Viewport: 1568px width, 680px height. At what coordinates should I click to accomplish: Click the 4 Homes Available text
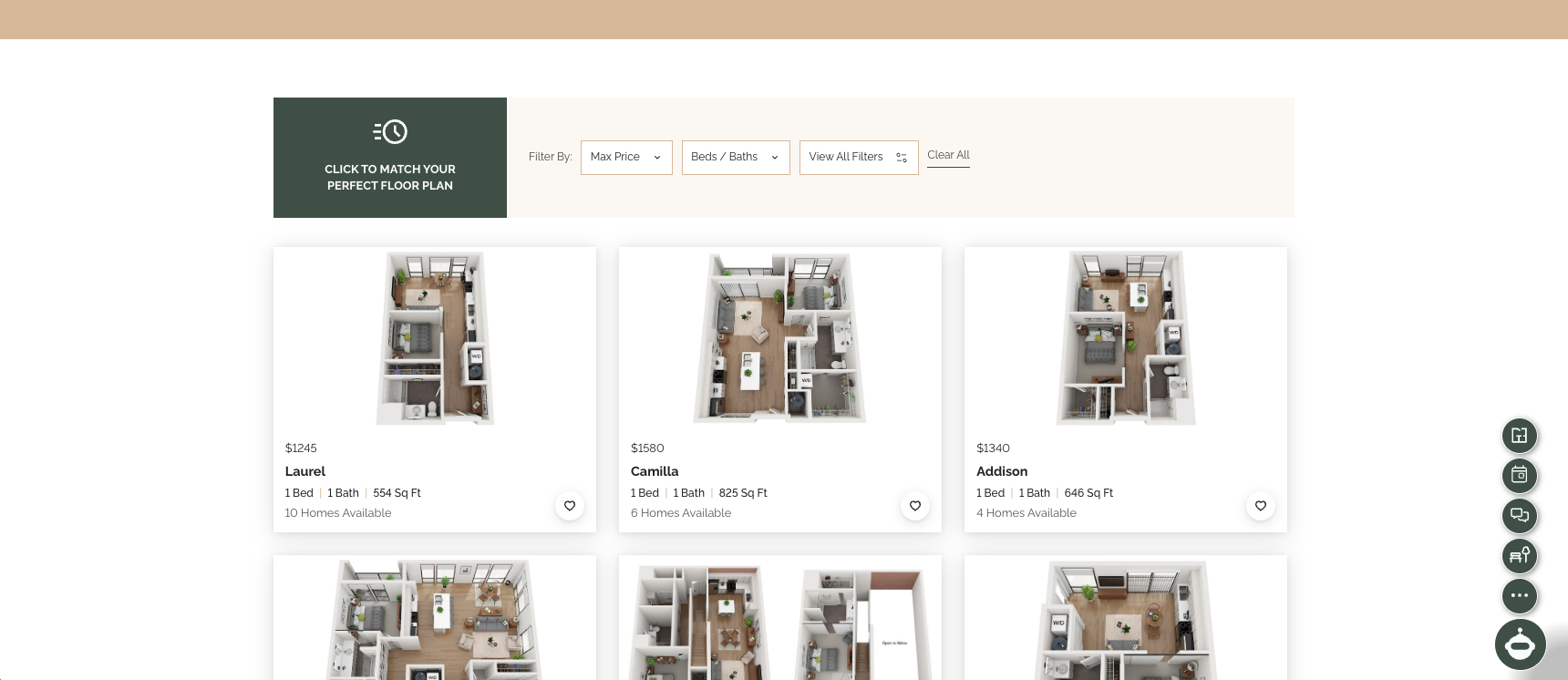click(x=1026, y=513)
